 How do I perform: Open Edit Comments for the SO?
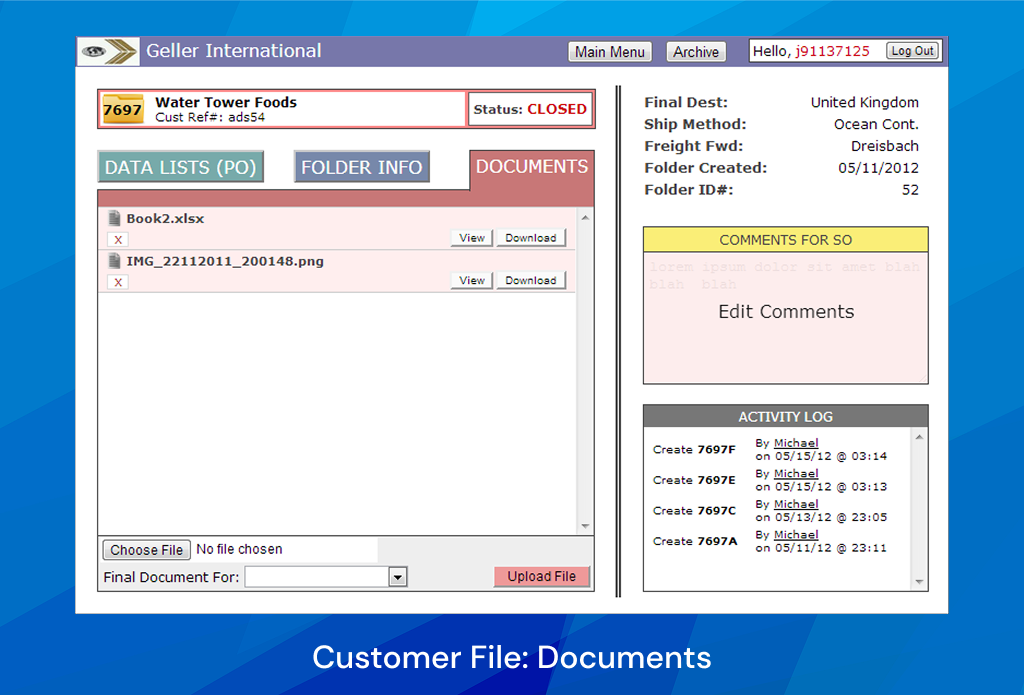(x=786, y=311)
